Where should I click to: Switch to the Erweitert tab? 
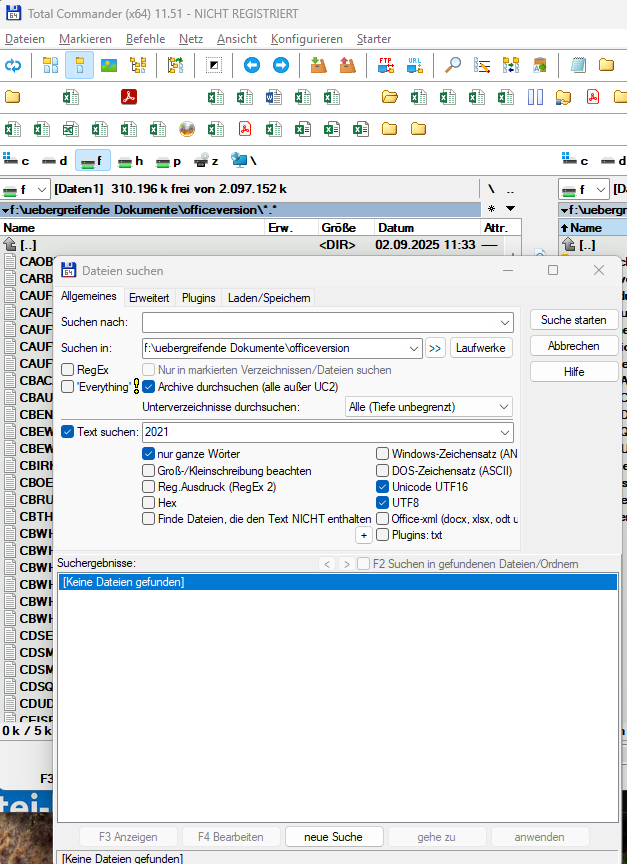tap(149, 298)
